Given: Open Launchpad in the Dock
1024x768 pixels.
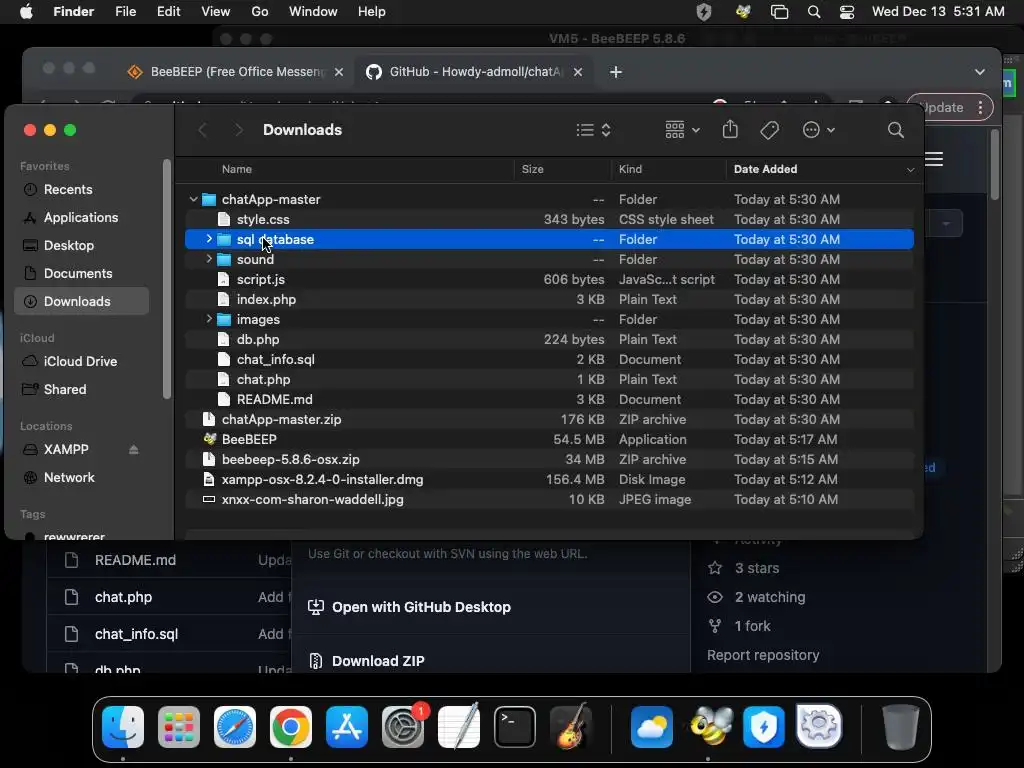Looking at the screenshot, I should click(x=179, y=727).
